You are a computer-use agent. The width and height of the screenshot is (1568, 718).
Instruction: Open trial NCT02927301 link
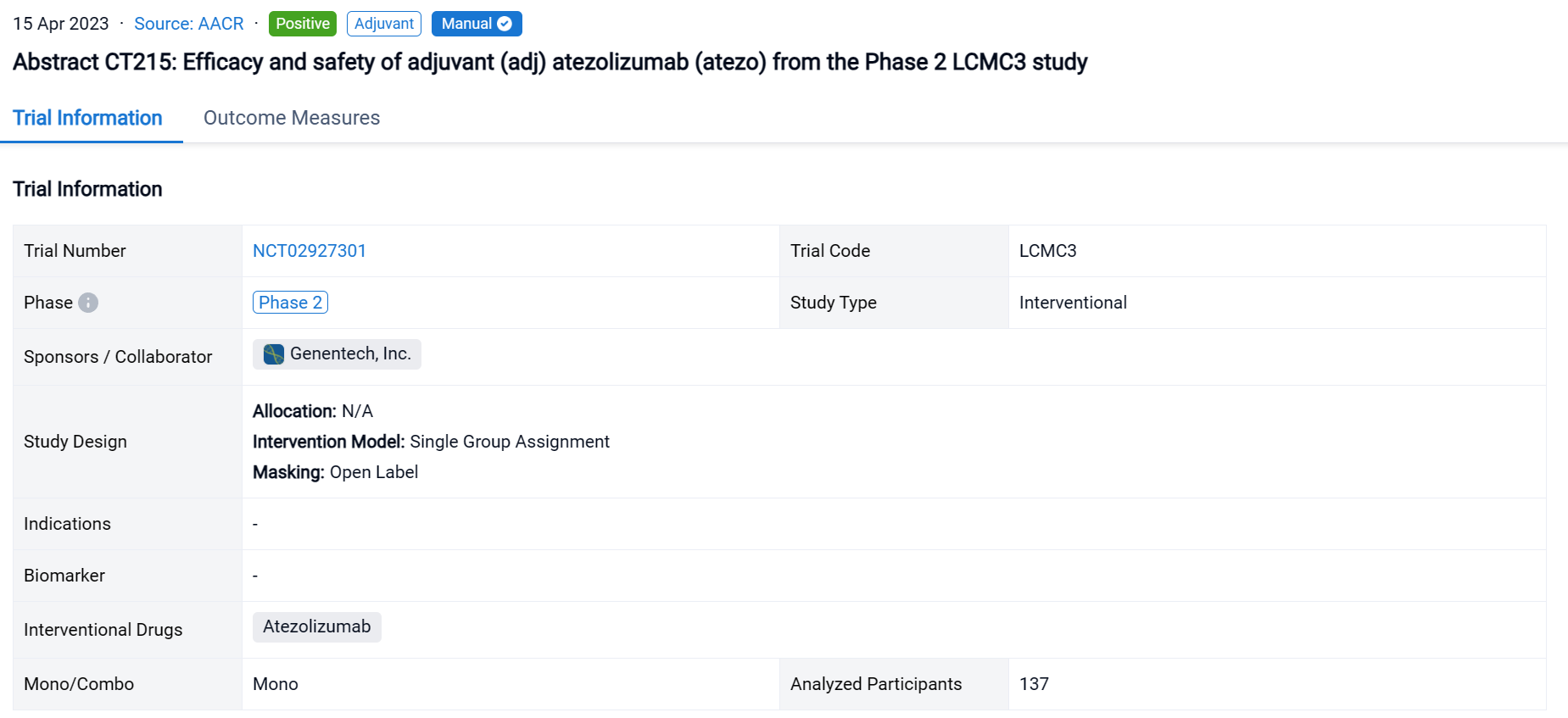tap(309, 251)
